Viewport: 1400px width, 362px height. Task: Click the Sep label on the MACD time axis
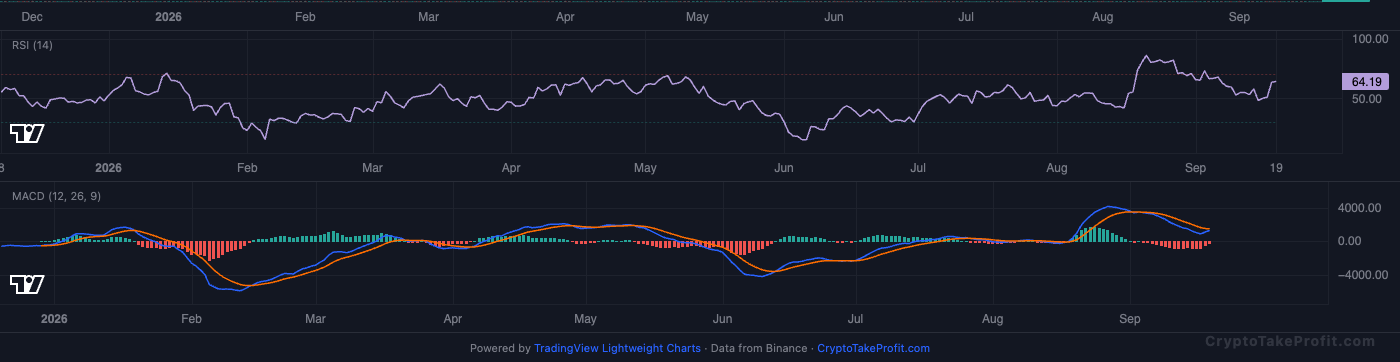1130,319
